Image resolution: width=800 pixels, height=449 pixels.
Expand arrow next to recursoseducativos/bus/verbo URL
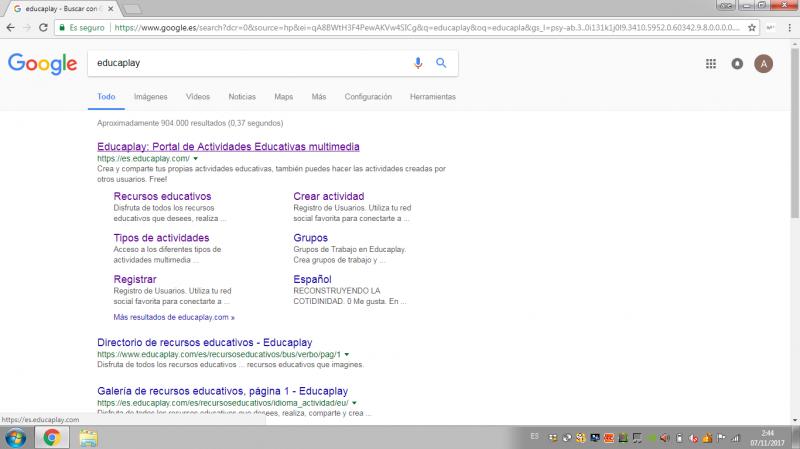[347, 354]
